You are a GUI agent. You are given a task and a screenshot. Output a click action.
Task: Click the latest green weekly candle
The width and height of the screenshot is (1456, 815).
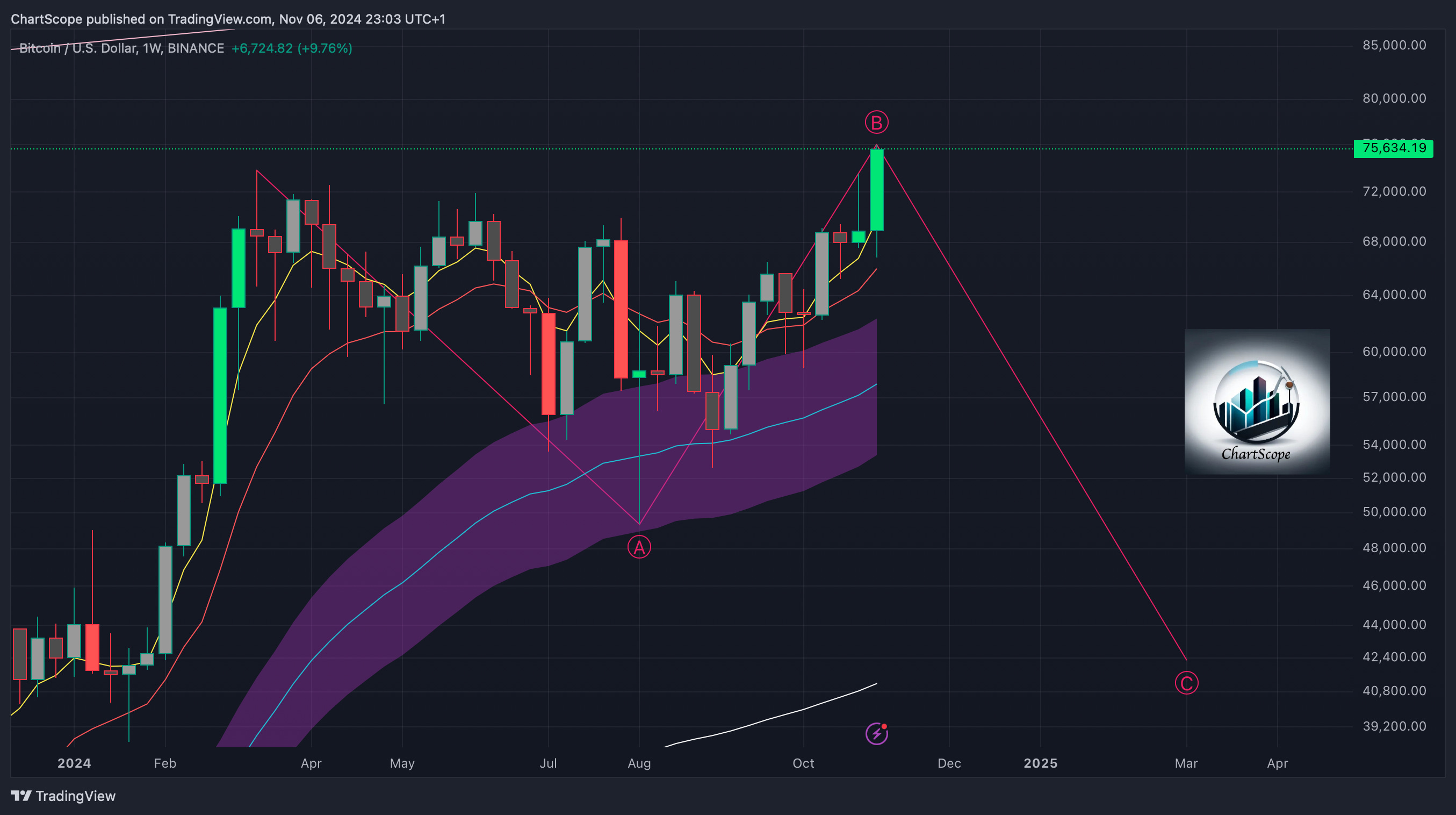point(876,189)
